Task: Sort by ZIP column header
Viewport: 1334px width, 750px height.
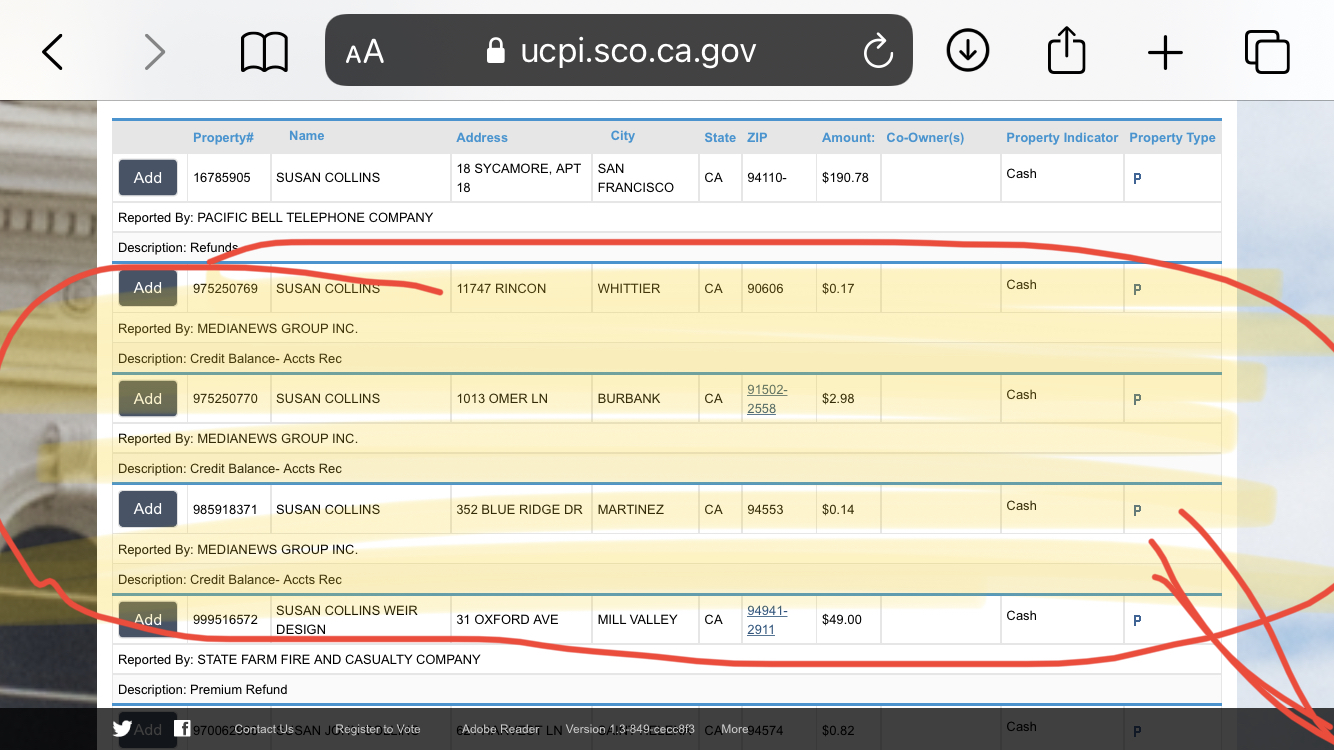Action: click(757, 137)
